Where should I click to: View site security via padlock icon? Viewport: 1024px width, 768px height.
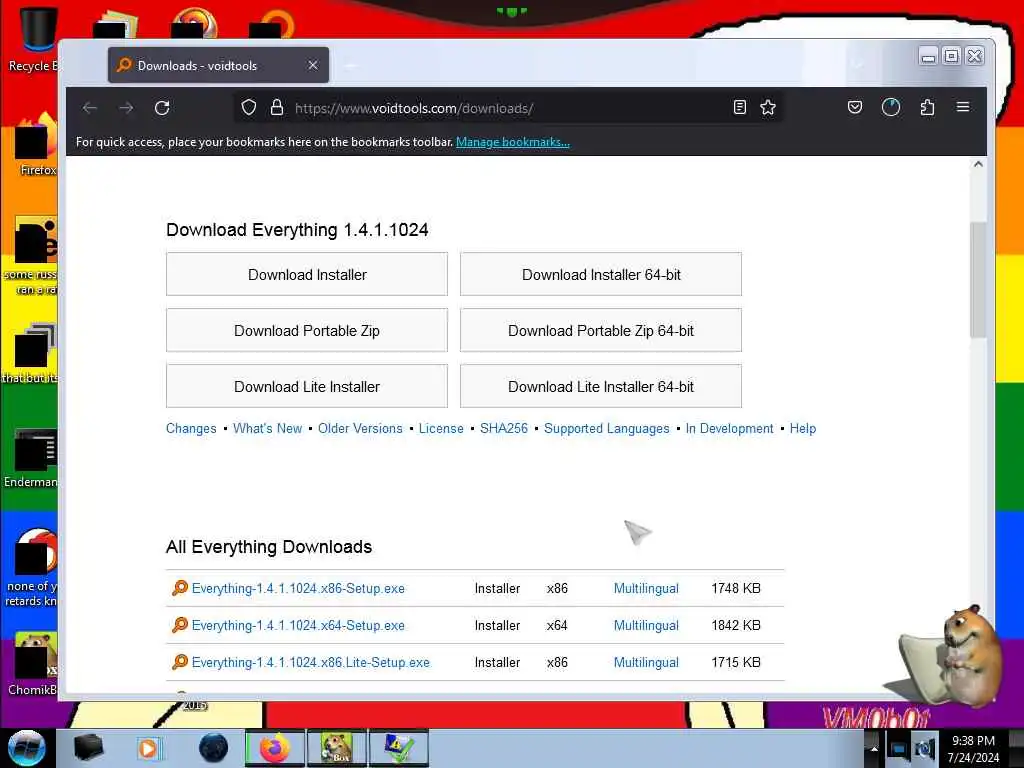point(277,108)
